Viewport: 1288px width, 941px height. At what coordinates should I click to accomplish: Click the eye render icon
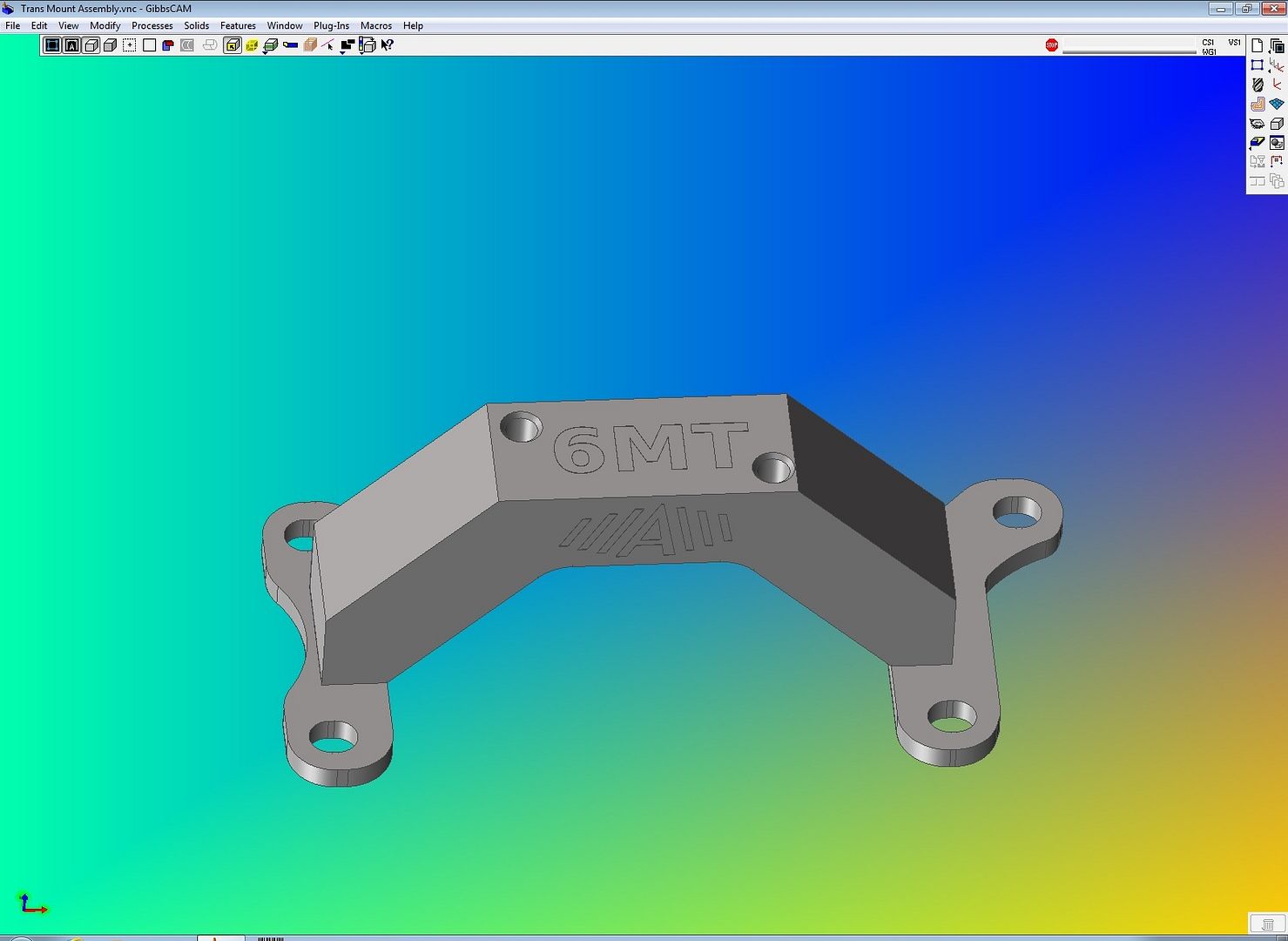coord(1257,124)
